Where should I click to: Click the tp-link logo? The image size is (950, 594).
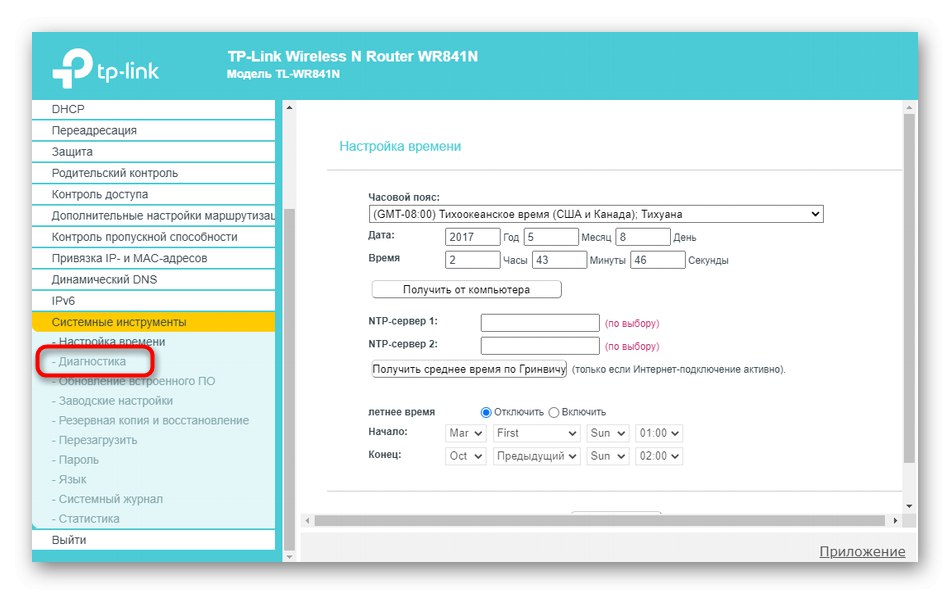click(105, 68)
